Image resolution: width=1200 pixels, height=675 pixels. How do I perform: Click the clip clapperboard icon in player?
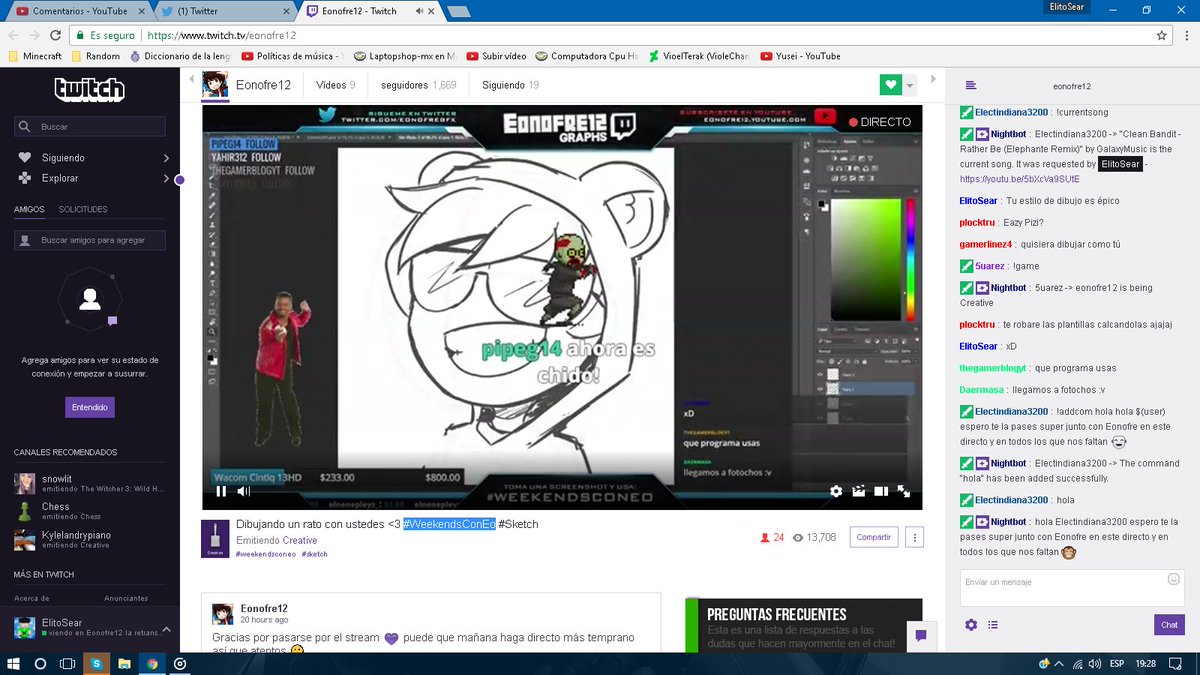[858, 491]
